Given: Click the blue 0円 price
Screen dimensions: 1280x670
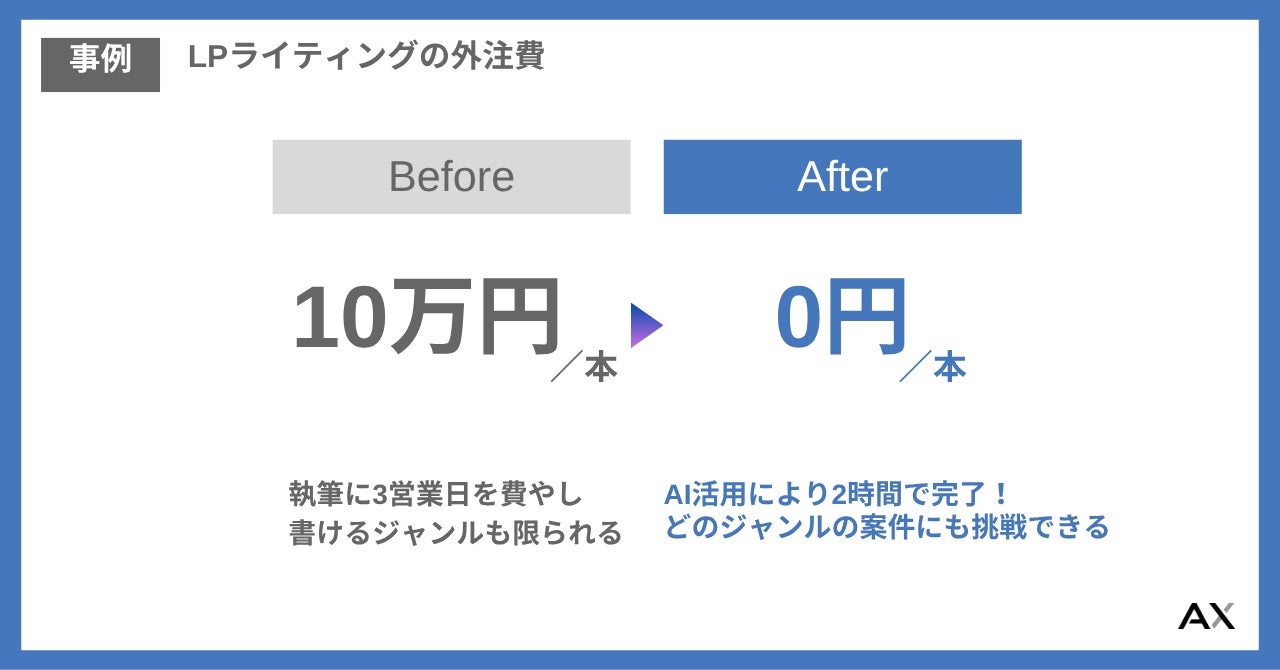Looking at the screenshot, I should 841,317.
